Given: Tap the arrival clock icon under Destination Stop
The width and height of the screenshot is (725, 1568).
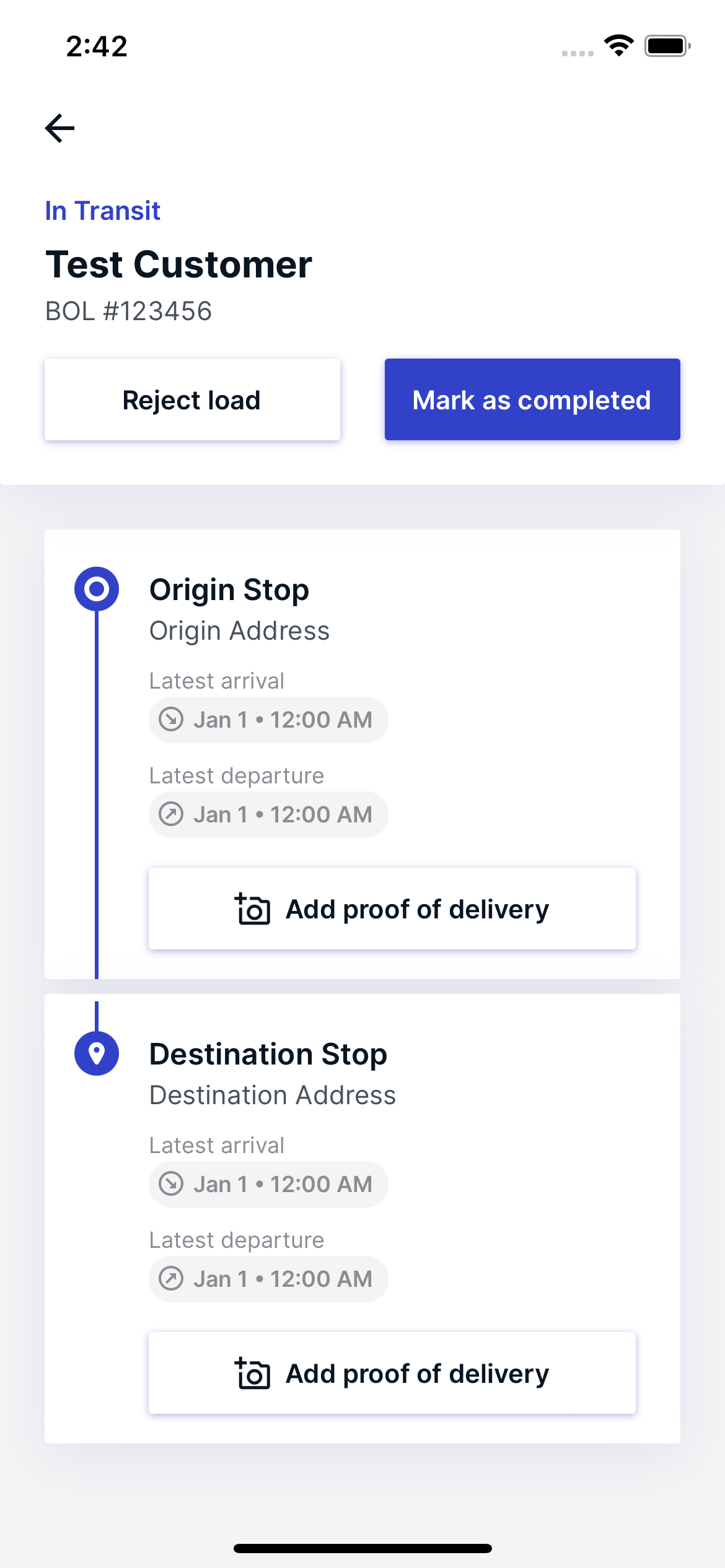Looking at the screenshot, I should click(x=172, y=1183).
